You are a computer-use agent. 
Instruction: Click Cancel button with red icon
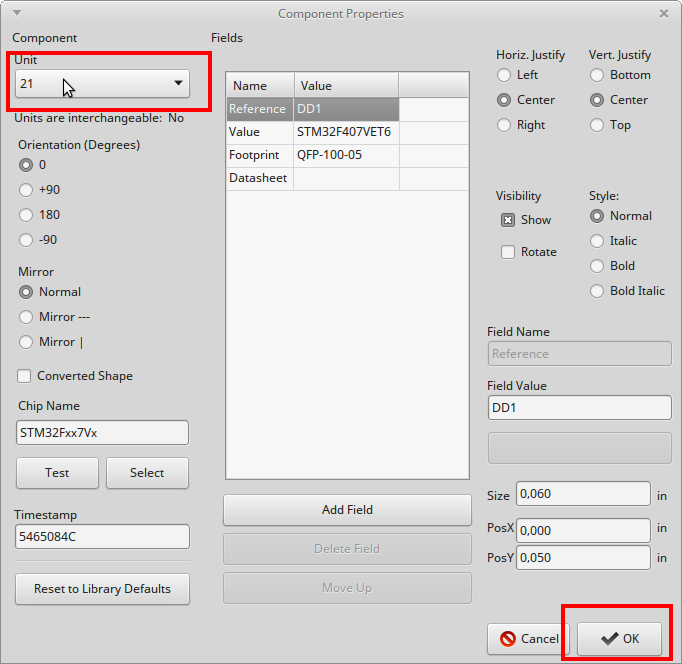[x=529, y=639]
